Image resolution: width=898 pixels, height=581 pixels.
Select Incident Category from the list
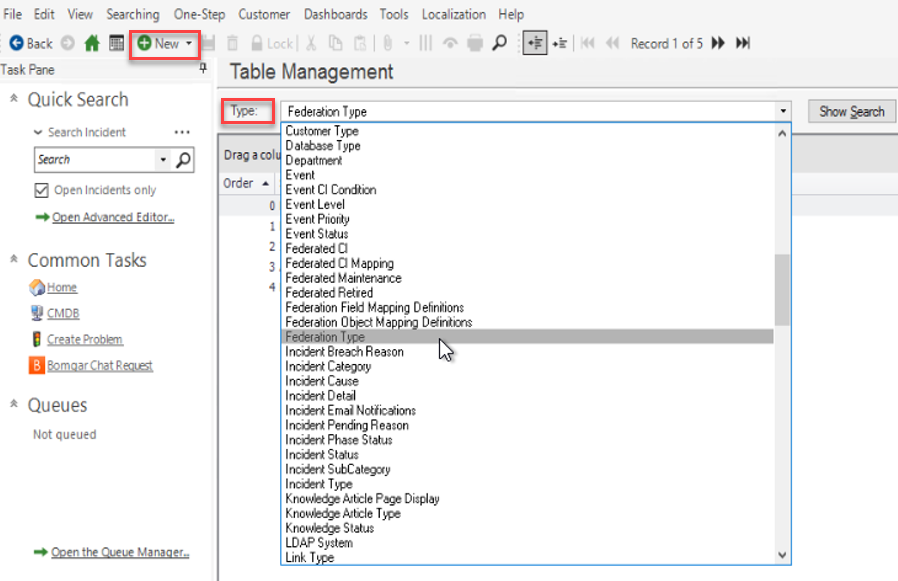[x=328, y=366]
